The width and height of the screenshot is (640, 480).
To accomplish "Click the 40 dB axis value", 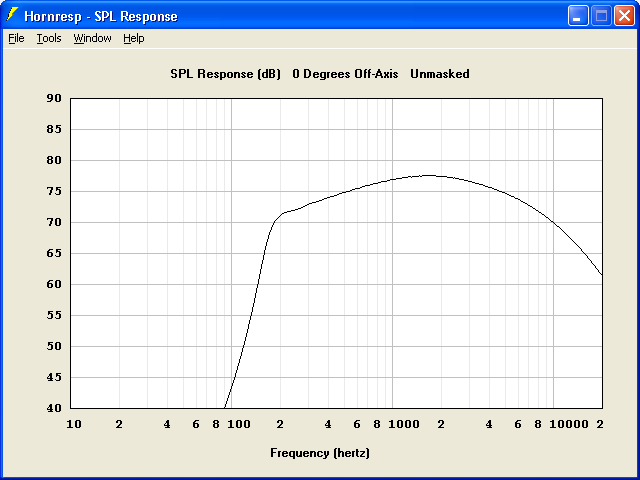I will (x=53, y=408).
